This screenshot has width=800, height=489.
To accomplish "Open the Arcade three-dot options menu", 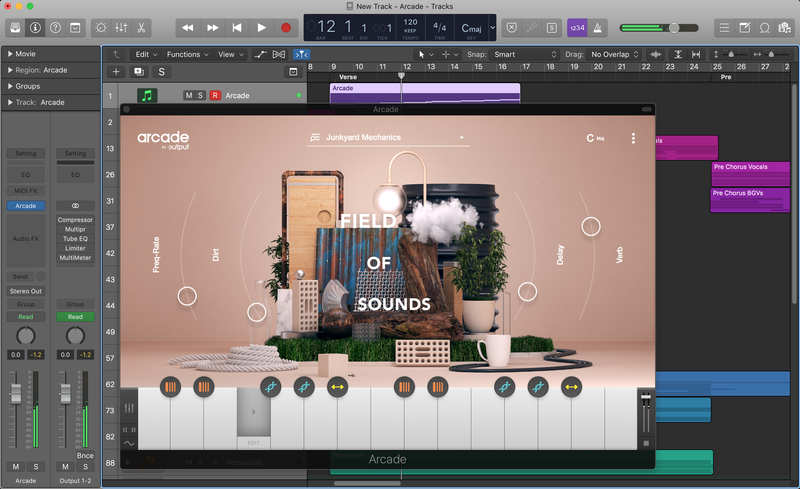I will 633,139.
